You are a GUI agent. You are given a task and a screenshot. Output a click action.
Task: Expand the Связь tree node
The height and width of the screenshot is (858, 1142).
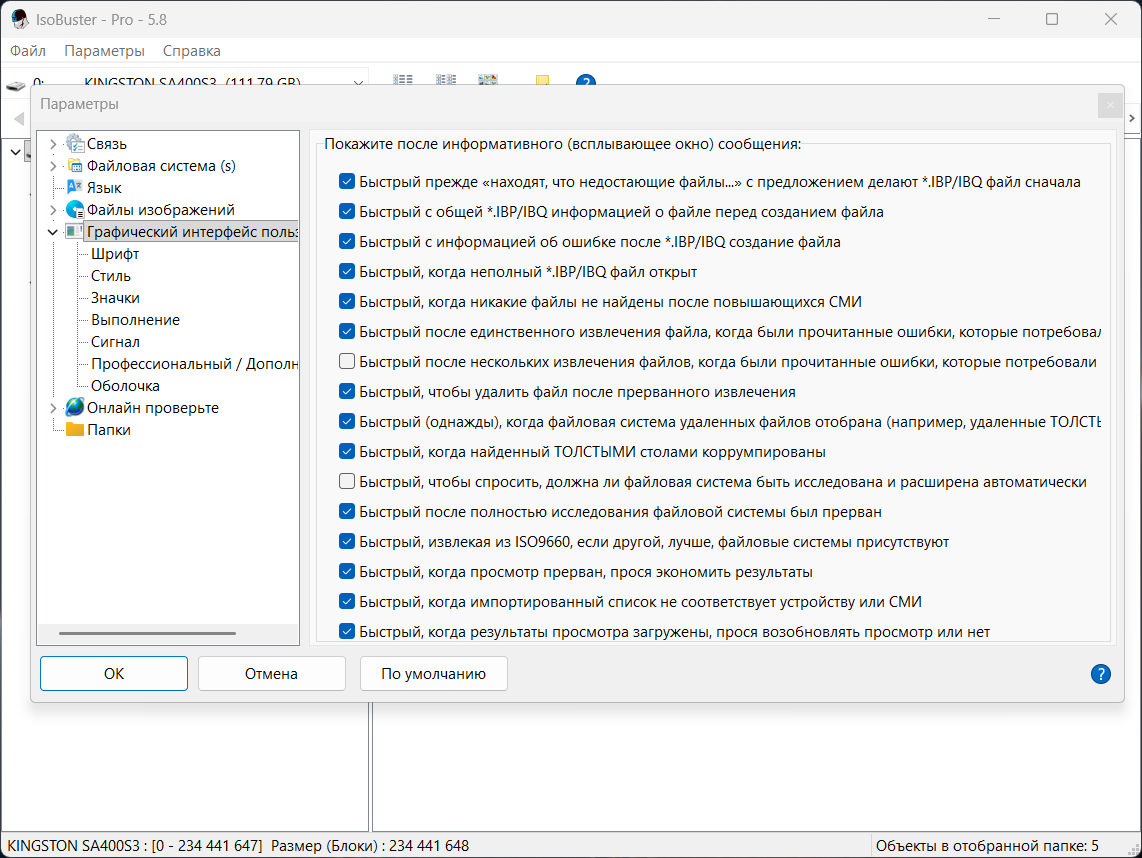click(53, 144)
